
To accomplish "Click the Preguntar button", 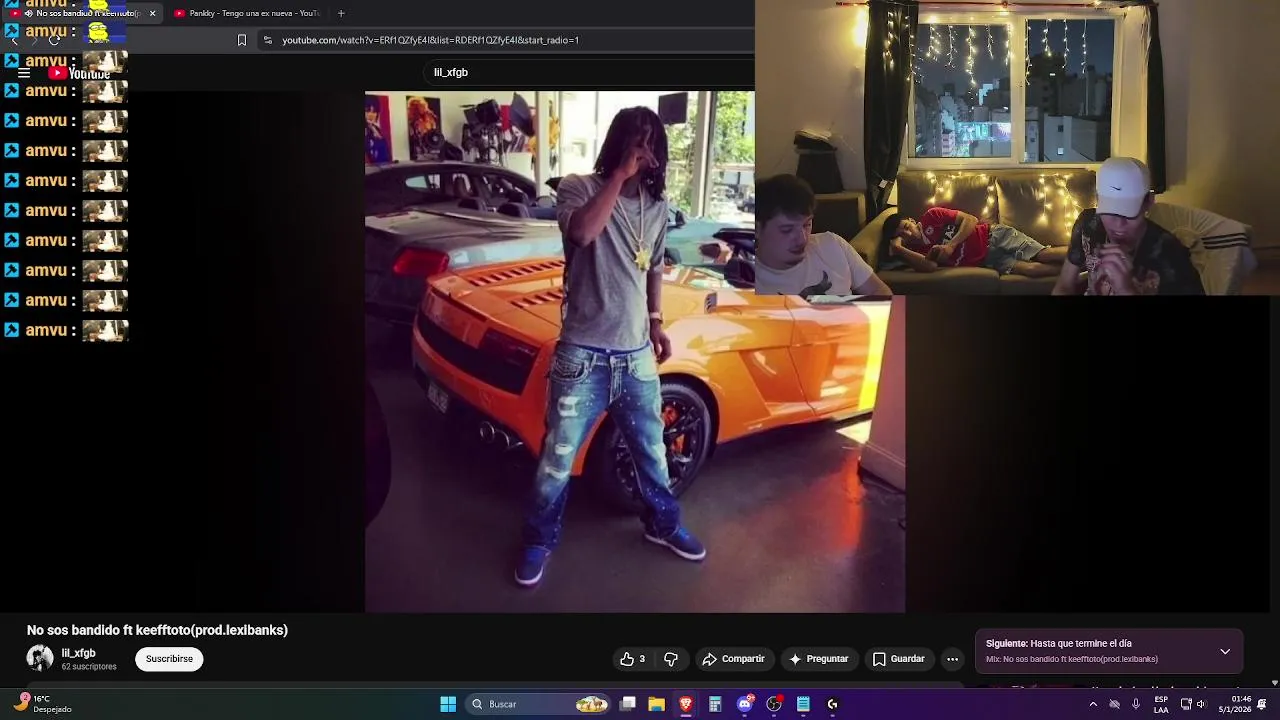I will click(818, 659).
